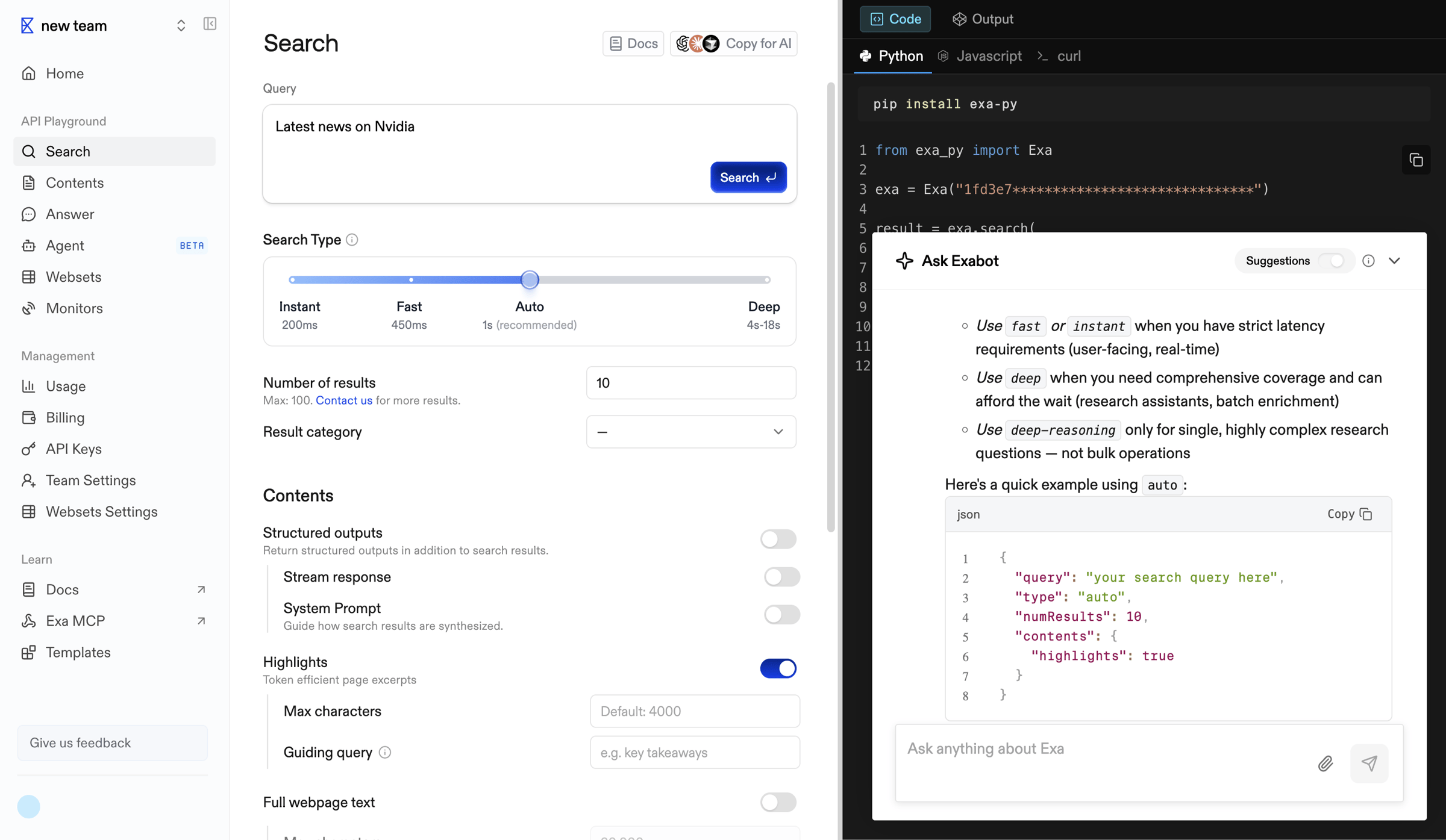
Task: Enable Full webpage text toggle
Action: pos(778,802)
